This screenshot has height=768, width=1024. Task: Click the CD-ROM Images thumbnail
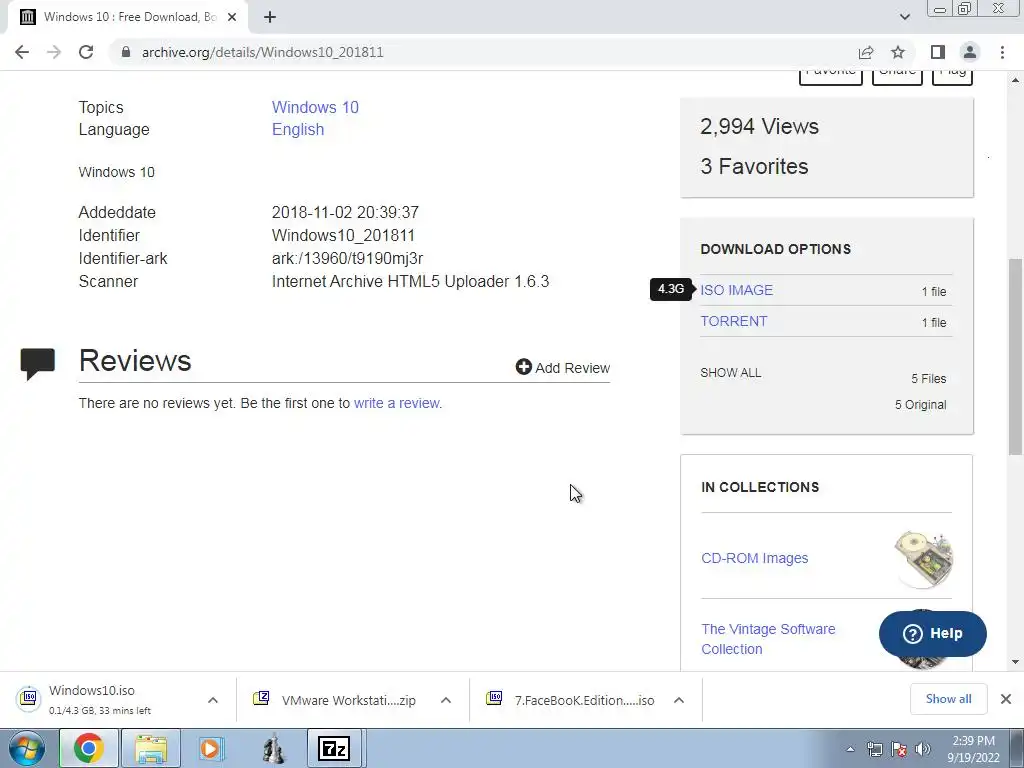[x=923, y=559]
